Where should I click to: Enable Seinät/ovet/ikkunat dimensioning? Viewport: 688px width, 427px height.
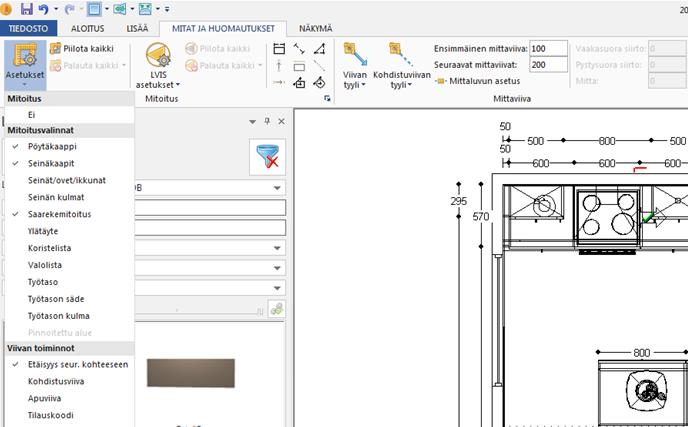tap(69, 180)
